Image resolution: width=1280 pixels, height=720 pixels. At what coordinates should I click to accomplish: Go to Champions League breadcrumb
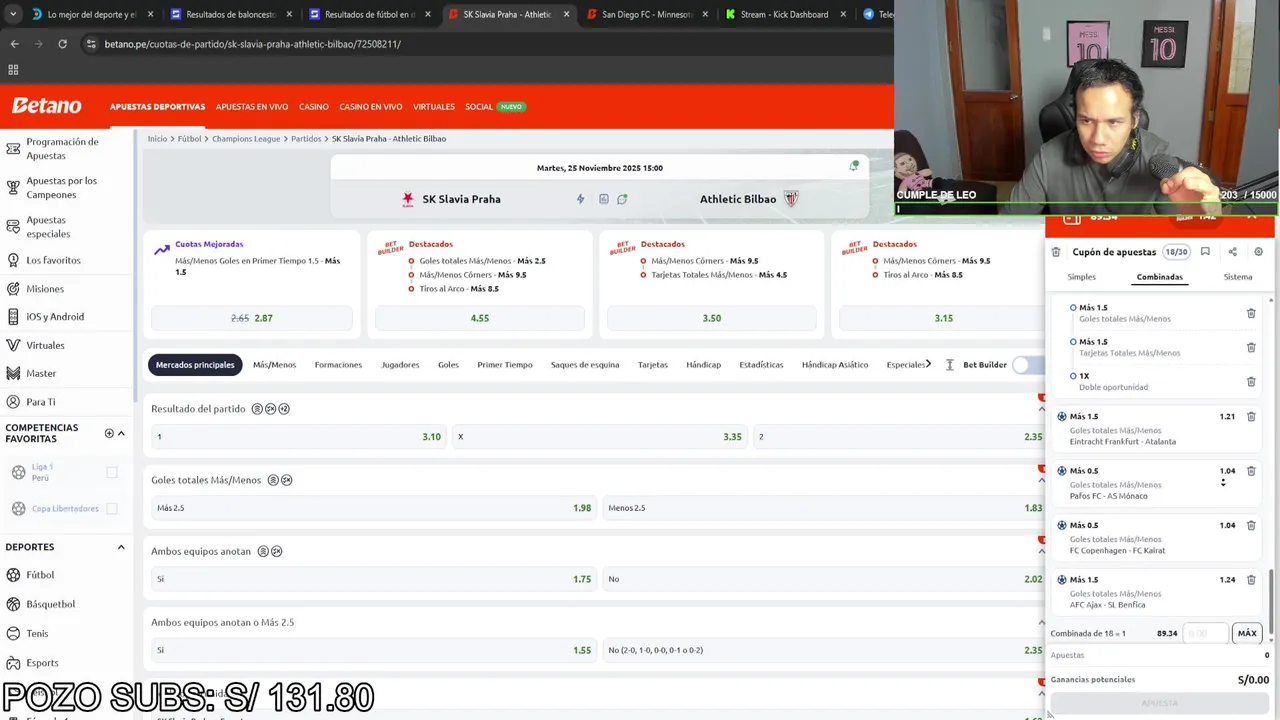(x=246, y=139)
